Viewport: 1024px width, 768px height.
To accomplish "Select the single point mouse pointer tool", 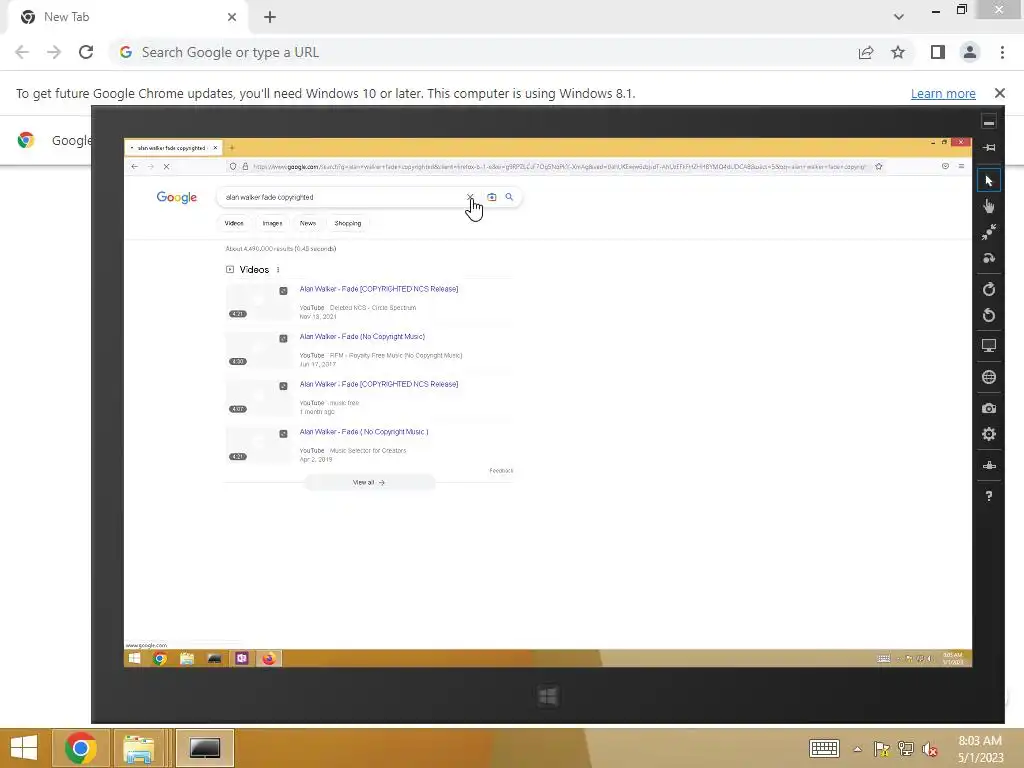I will click(x=989, y=180).
